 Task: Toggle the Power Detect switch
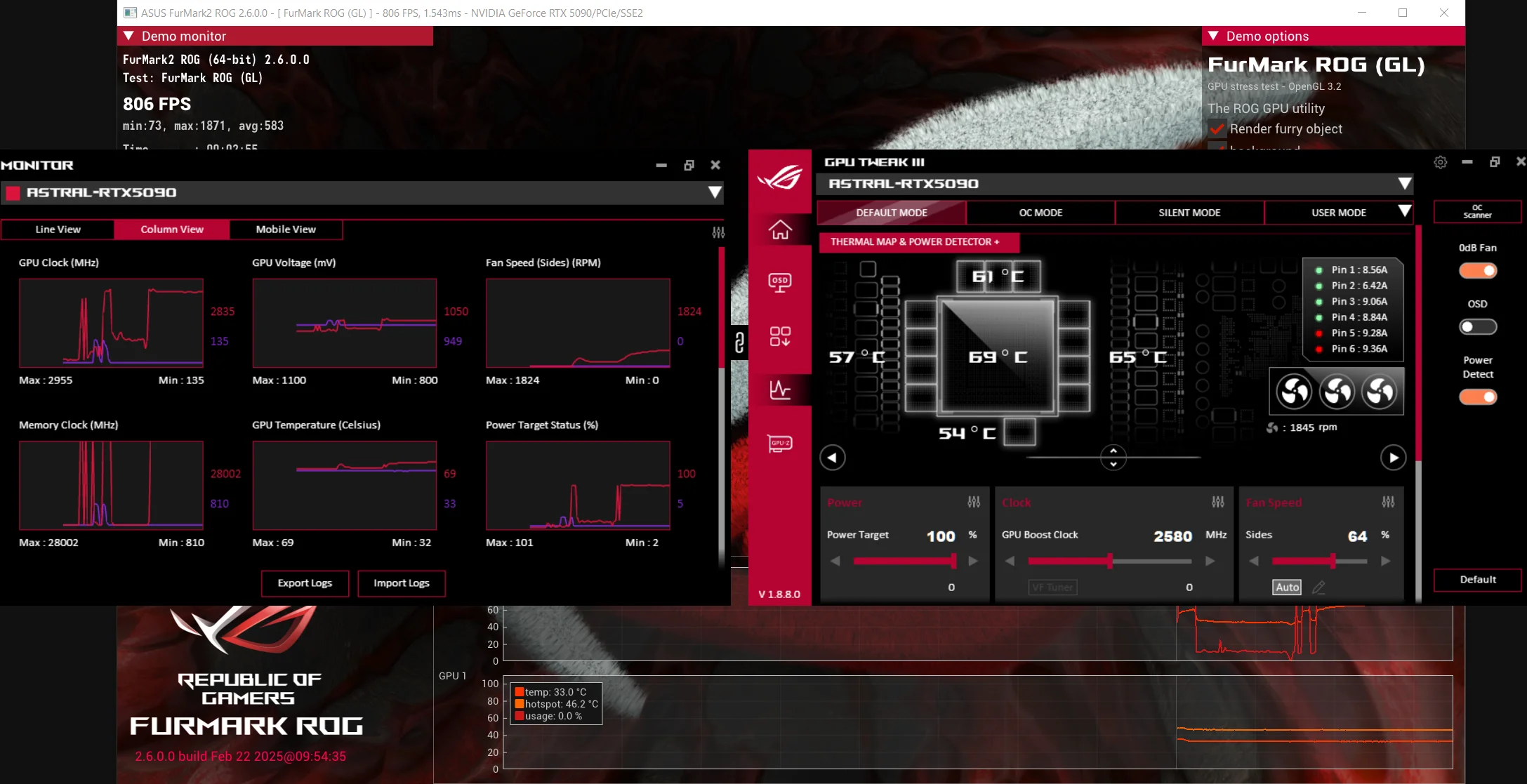1478,397
